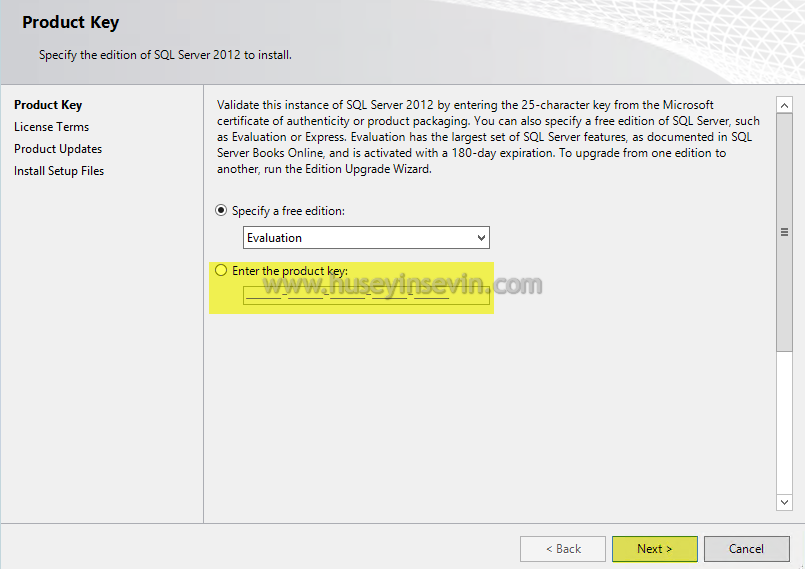Select the 'Enter the product key' radio button
This screenshot has height=569, width=805.
click(x=221, y=270)
